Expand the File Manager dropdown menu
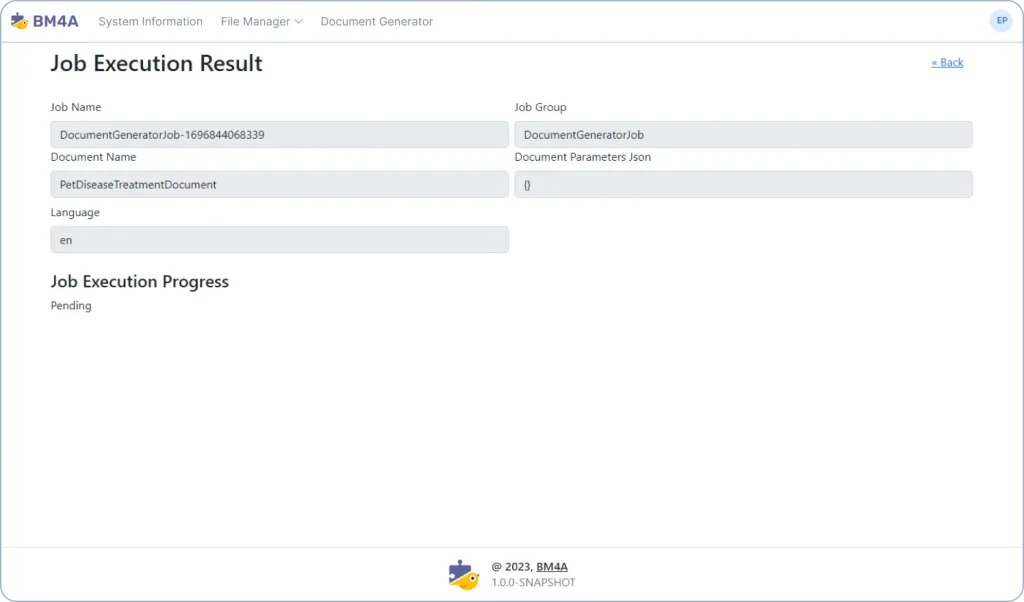 pos(261,22)
